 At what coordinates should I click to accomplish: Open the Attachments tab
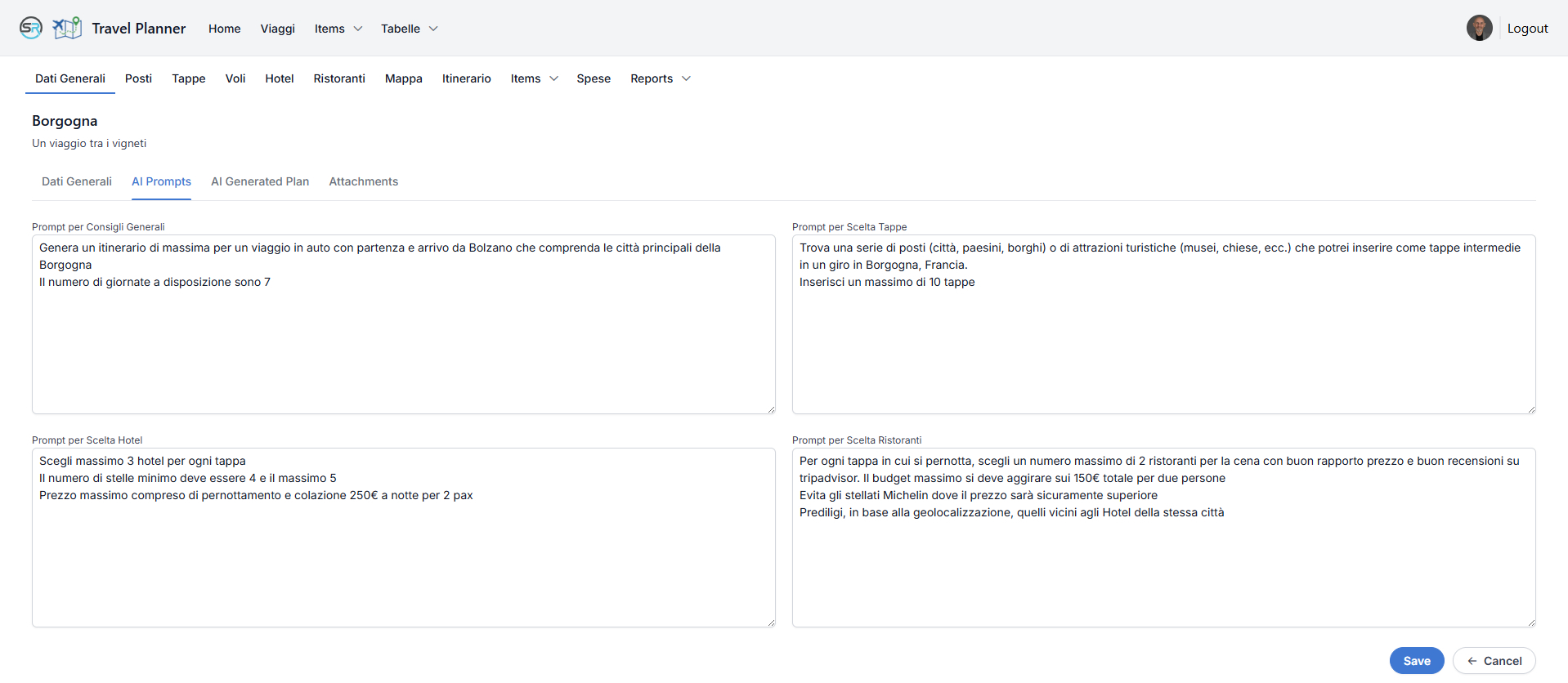[363, 181]
